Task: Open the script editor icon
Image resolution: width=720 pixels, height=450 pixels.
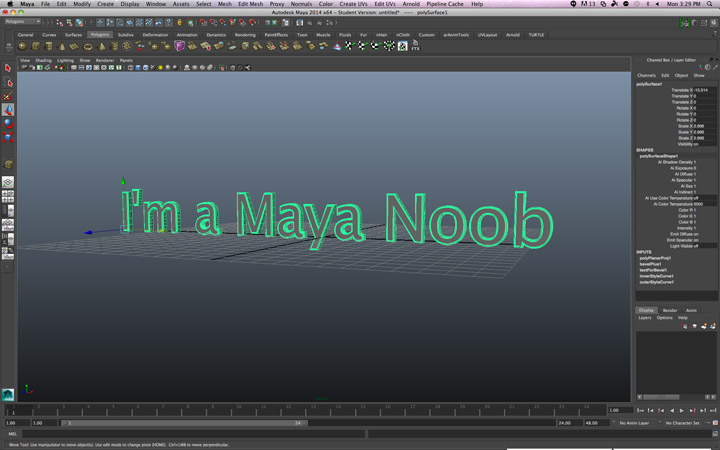Action: point(715,434)
